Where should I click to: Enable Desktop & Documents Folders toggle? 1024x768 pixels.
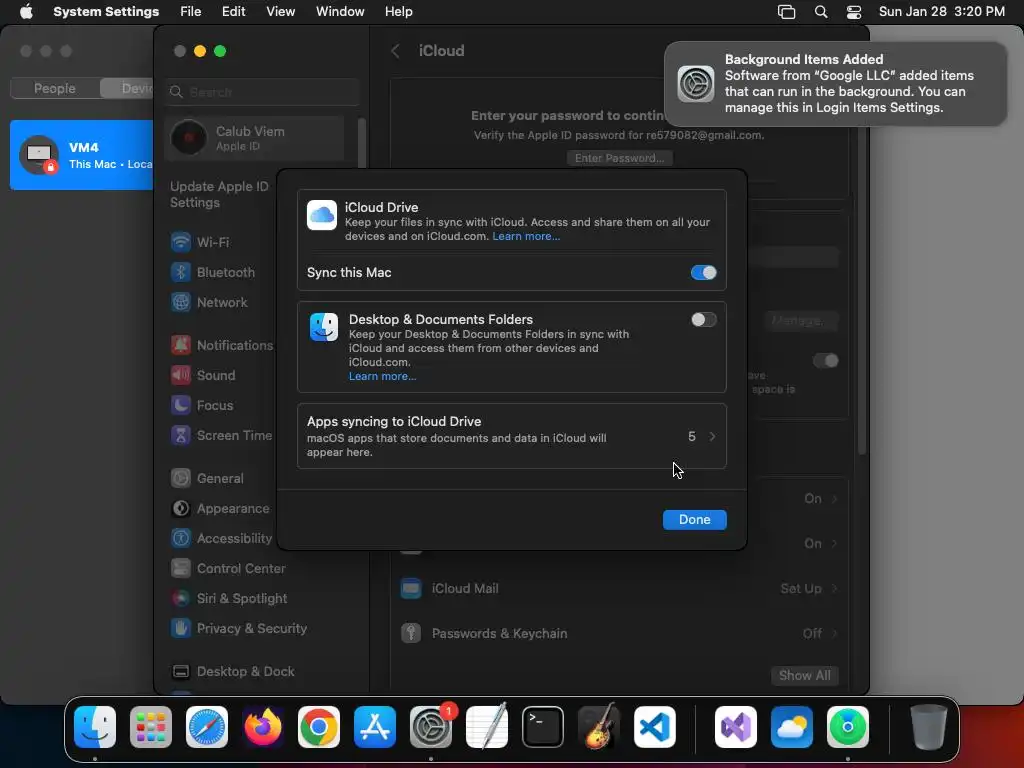[703, 319]
